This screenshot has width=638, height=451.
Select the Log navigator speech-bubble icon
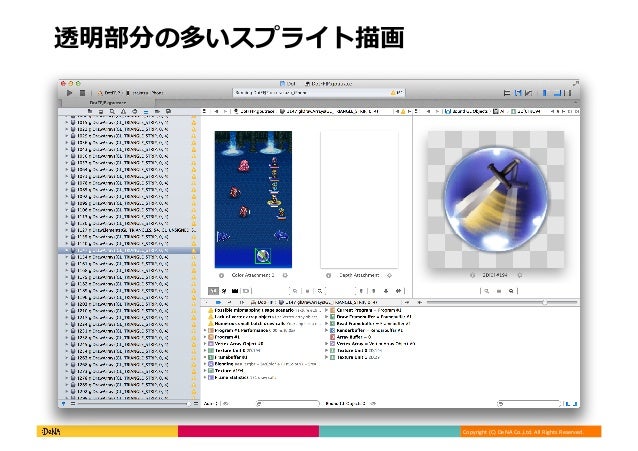pos(168,111)
